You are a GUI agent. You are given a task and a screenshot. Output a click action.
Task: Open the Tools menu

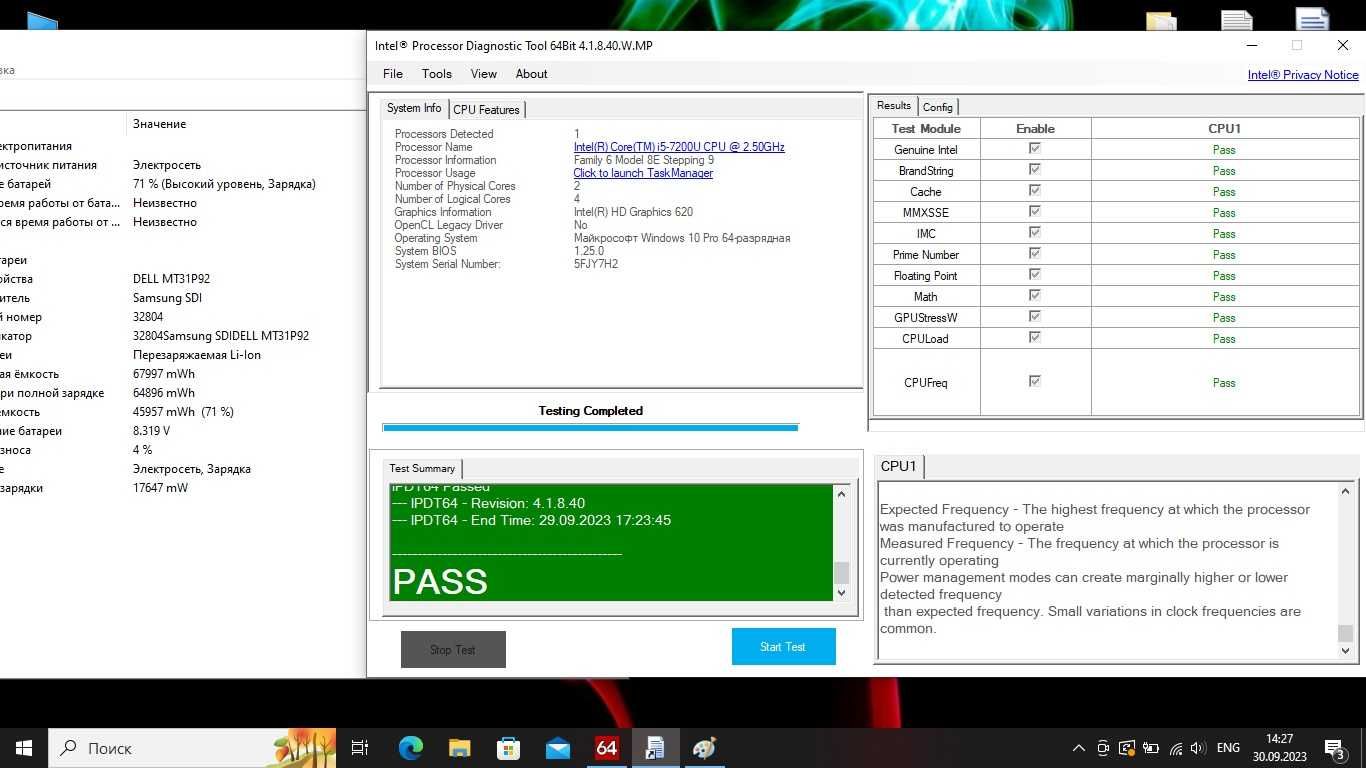tap(437, 74)
